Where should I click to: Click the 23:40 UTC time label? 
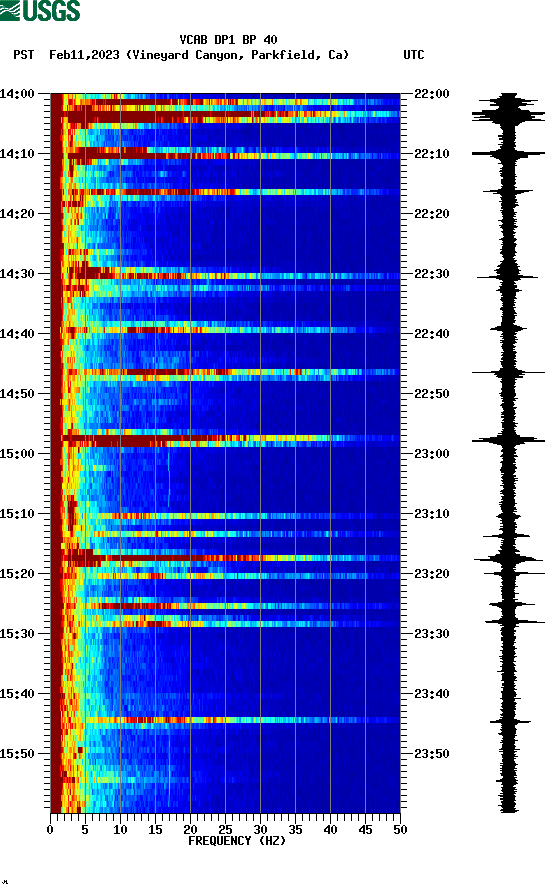tap(432, 694)
